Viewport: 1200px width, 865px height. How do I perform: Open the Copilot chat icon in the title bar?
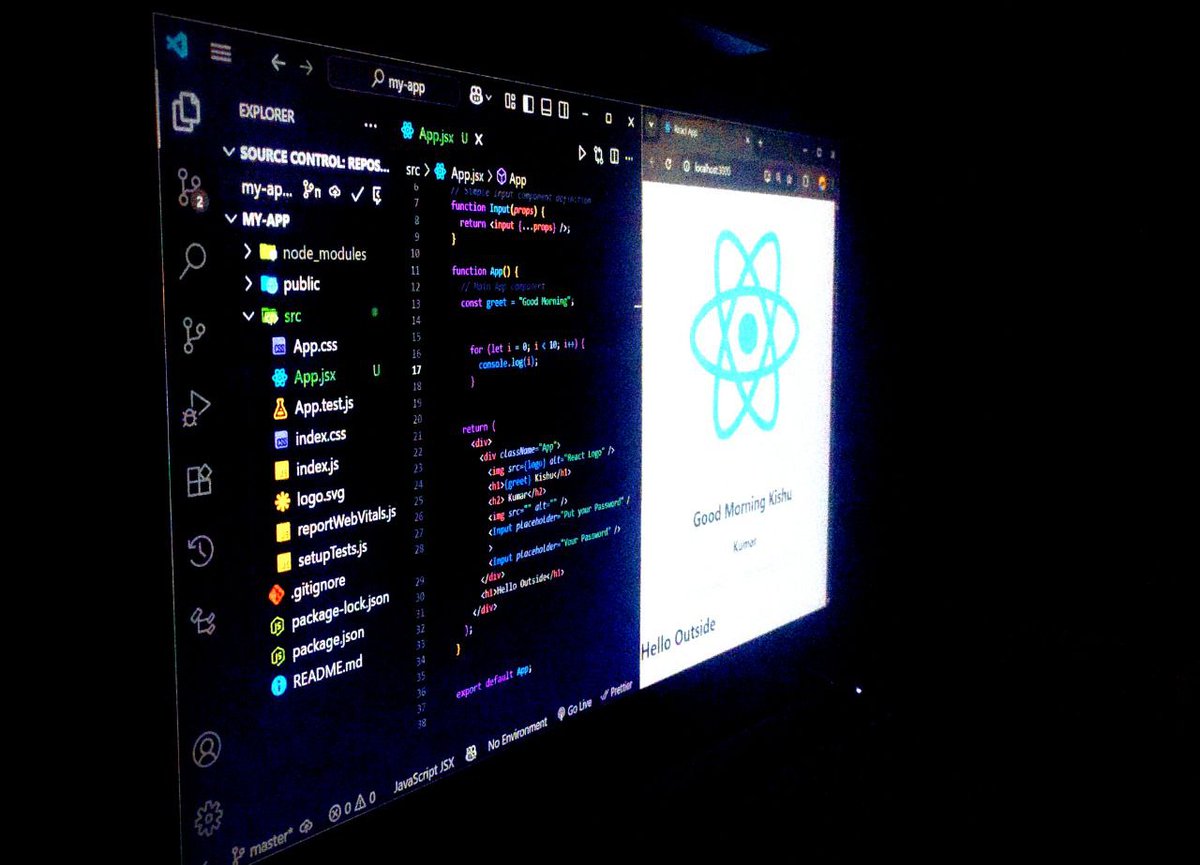(477, 96)
